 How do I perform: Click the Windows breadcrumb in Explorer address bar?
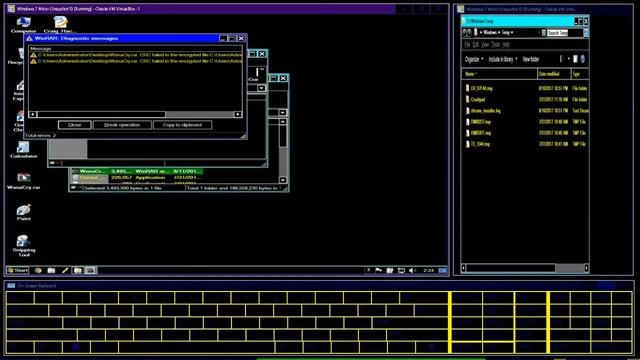pyautogui.click(x=490, y=33)
